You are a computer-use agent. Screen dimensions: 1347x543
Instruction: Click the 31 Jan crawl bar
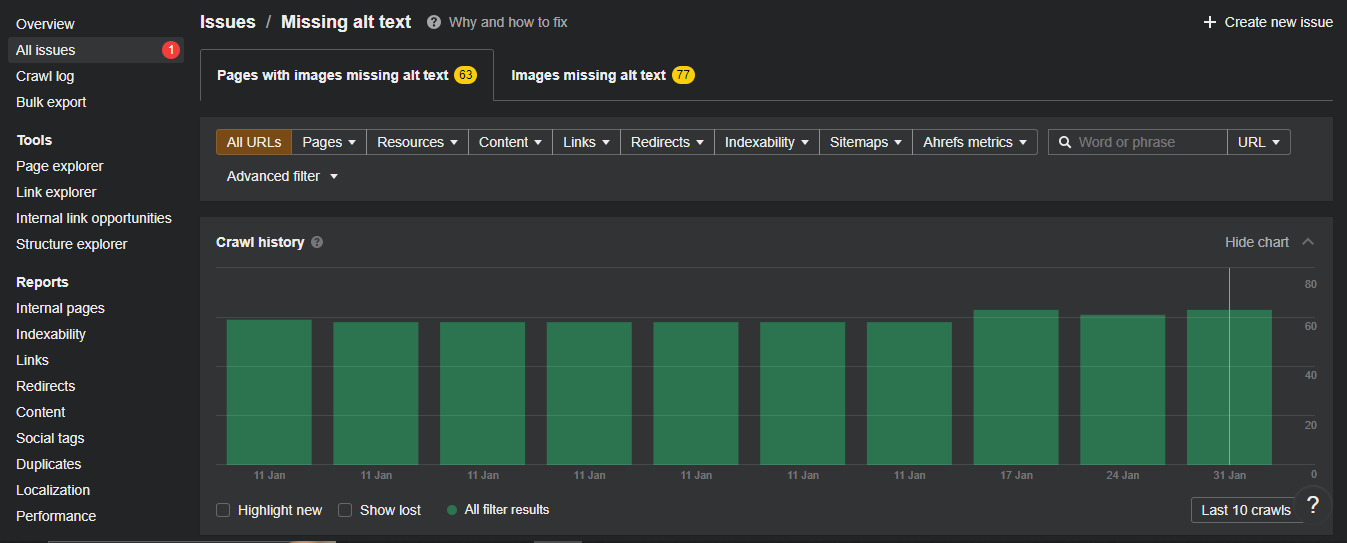pyautogui.click(x=1229, y=387)
